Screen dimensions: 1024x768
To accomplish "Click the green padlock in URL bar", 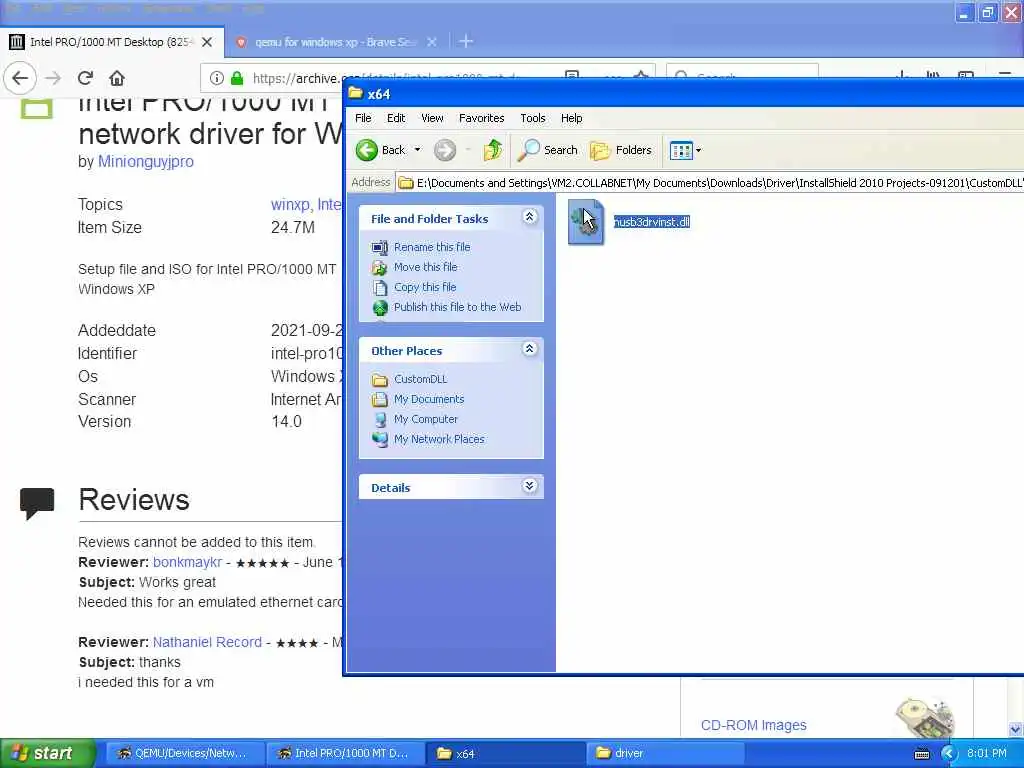I will pos(237,78).
